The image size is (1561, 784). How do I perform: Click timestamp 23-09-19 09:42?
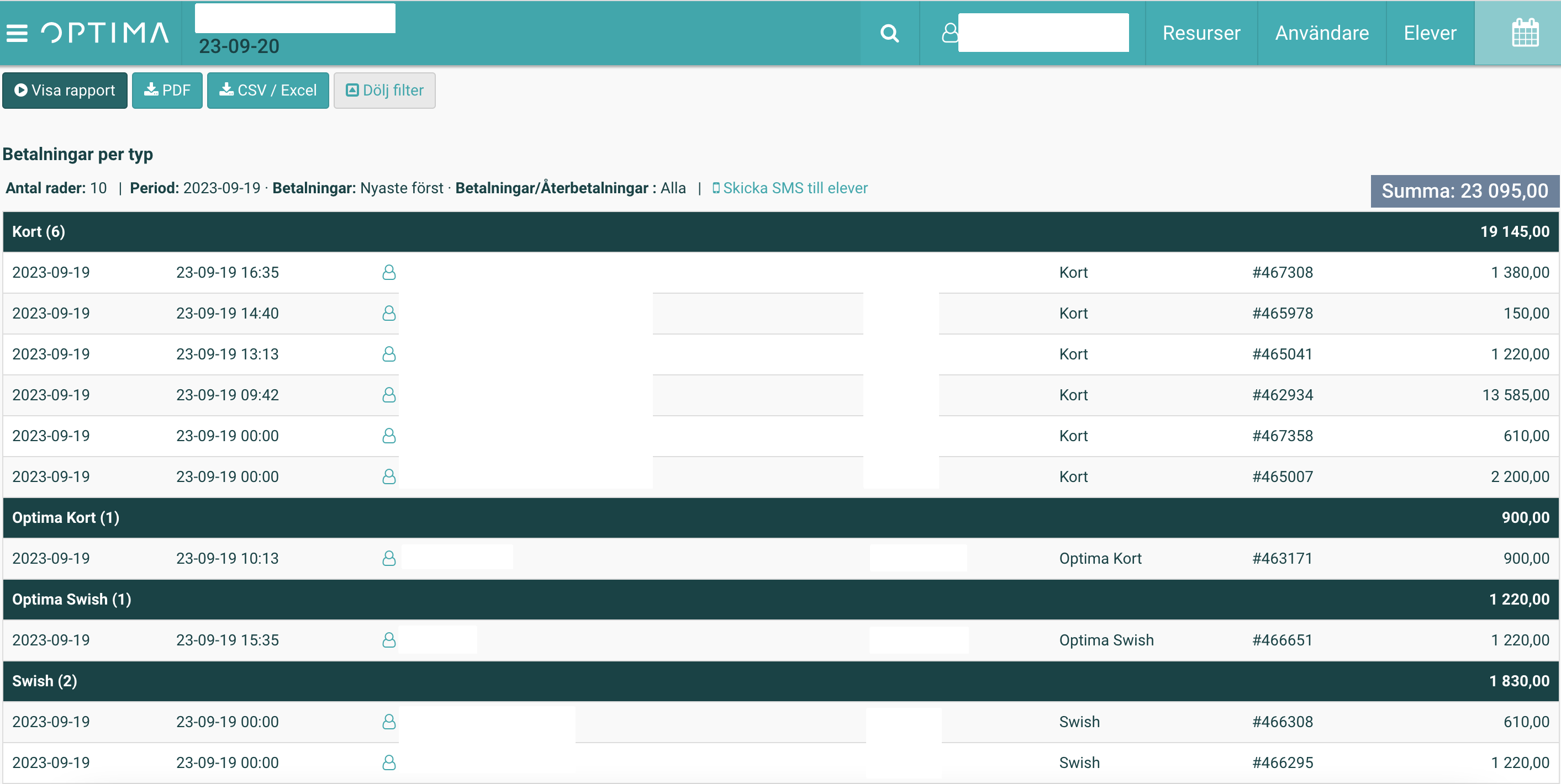pos(227,395)
